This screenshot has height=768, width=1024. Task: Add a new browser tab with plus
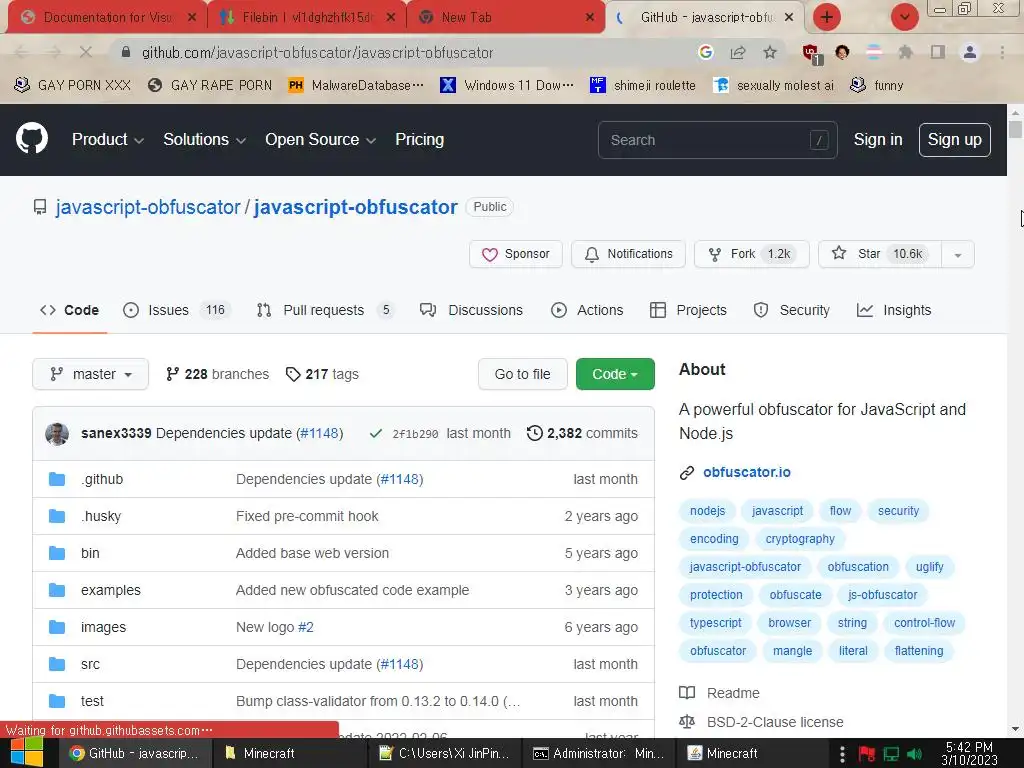click(827, 17)
